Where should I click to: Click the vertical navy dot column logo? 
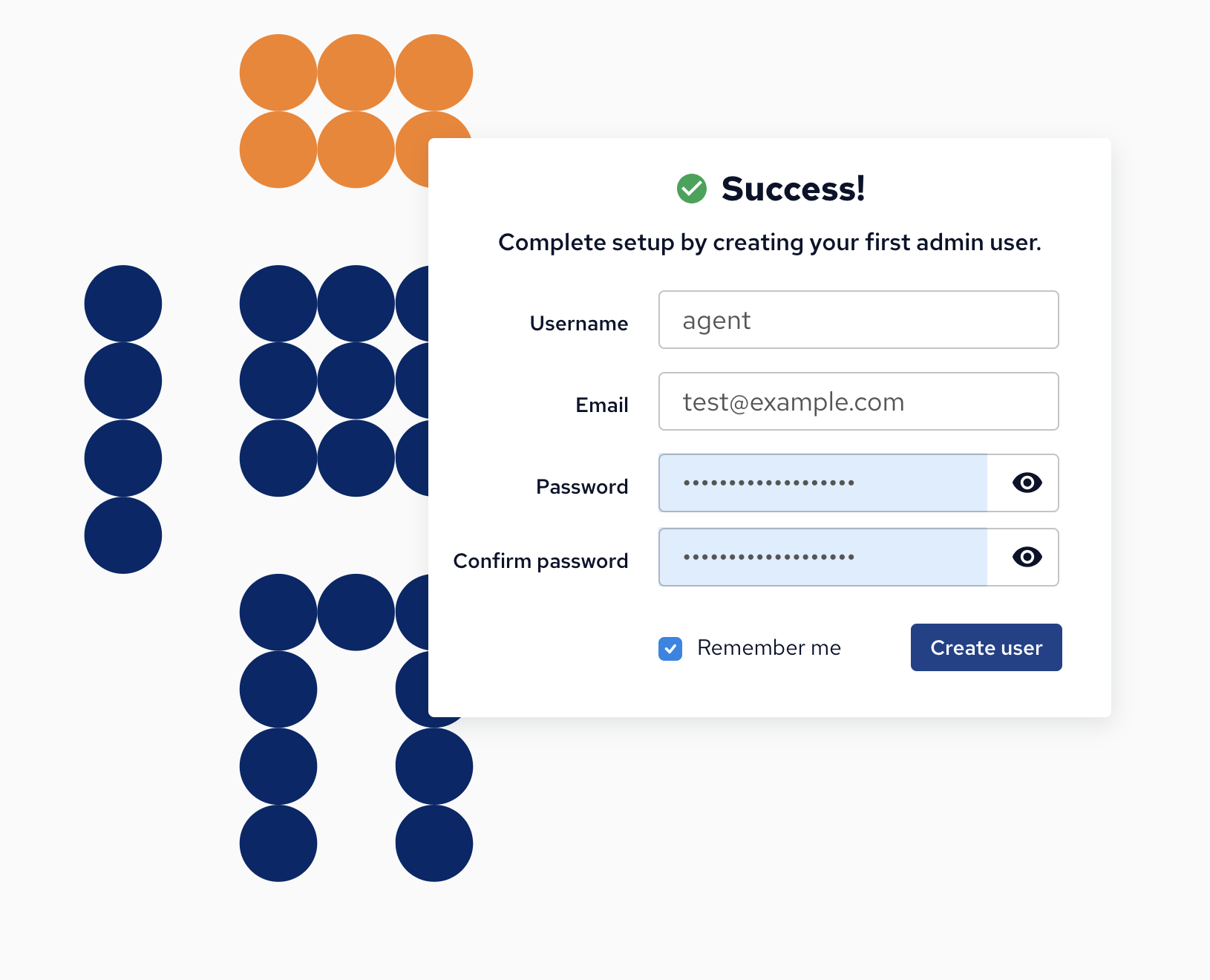123,419
